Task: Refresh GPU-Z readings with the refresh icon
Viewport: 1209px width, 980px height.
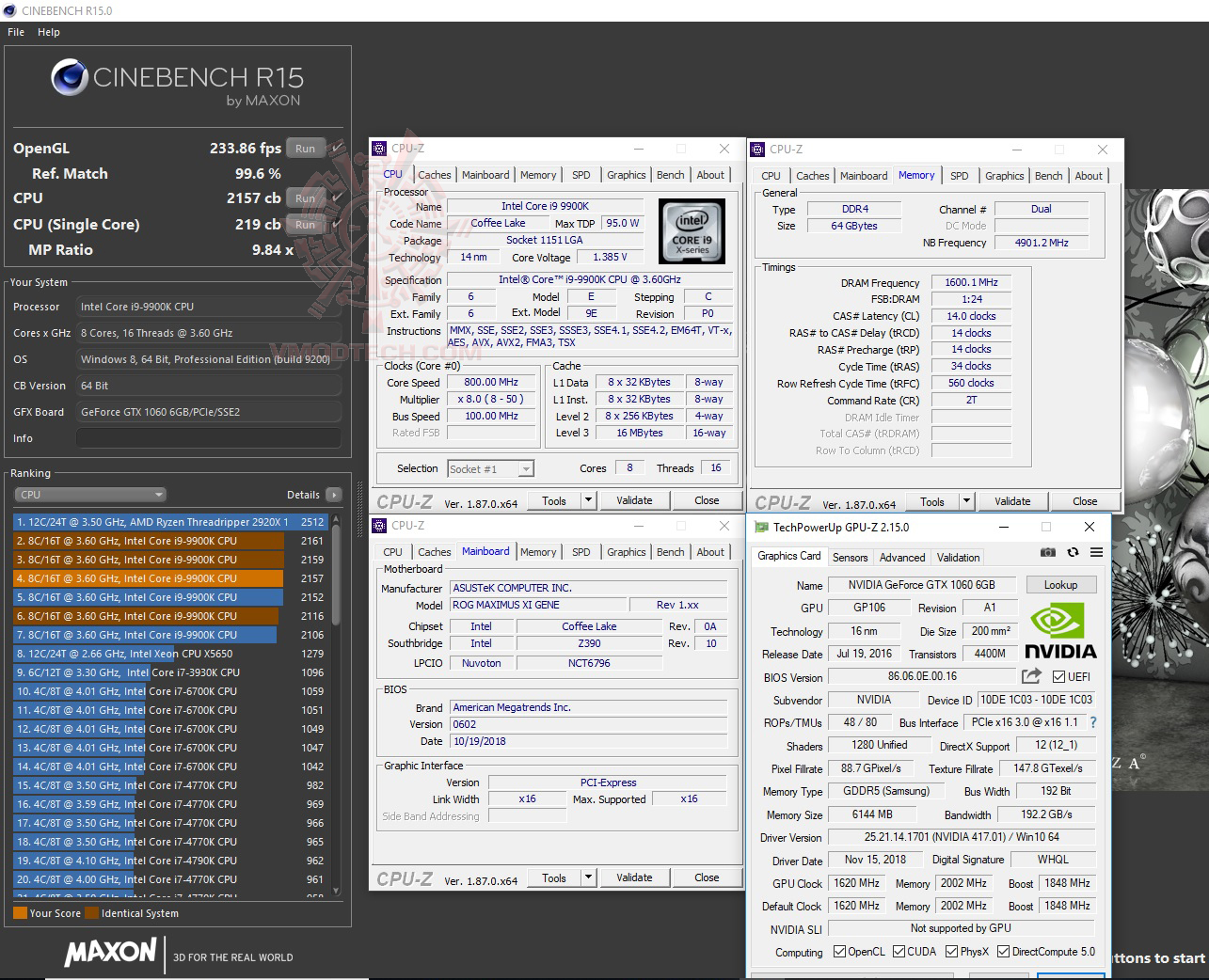Action: click(x=1072, y=553)
